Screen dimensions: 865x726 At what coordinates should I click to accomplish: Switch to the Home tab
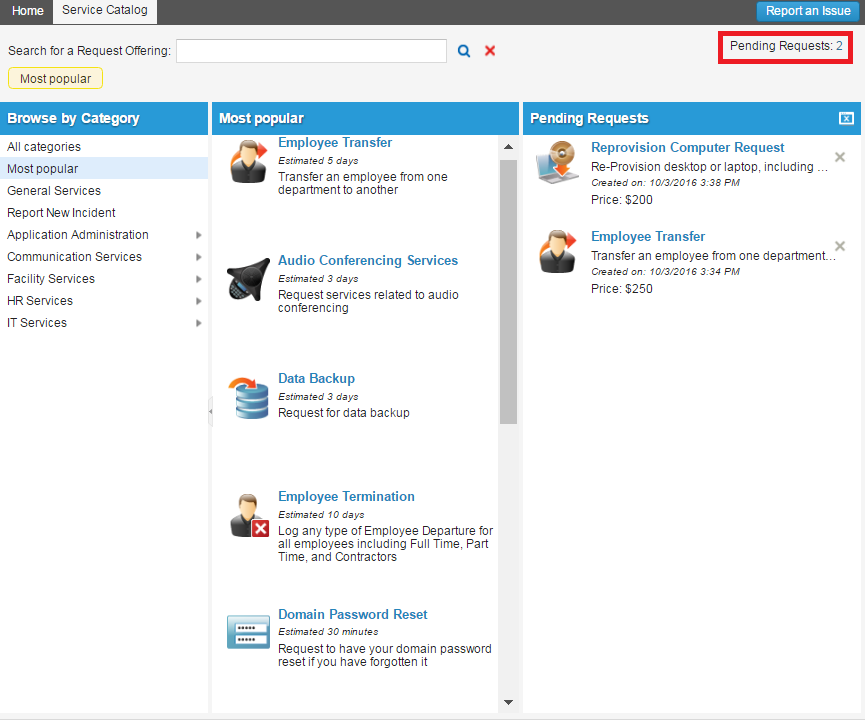click(28, 11)
